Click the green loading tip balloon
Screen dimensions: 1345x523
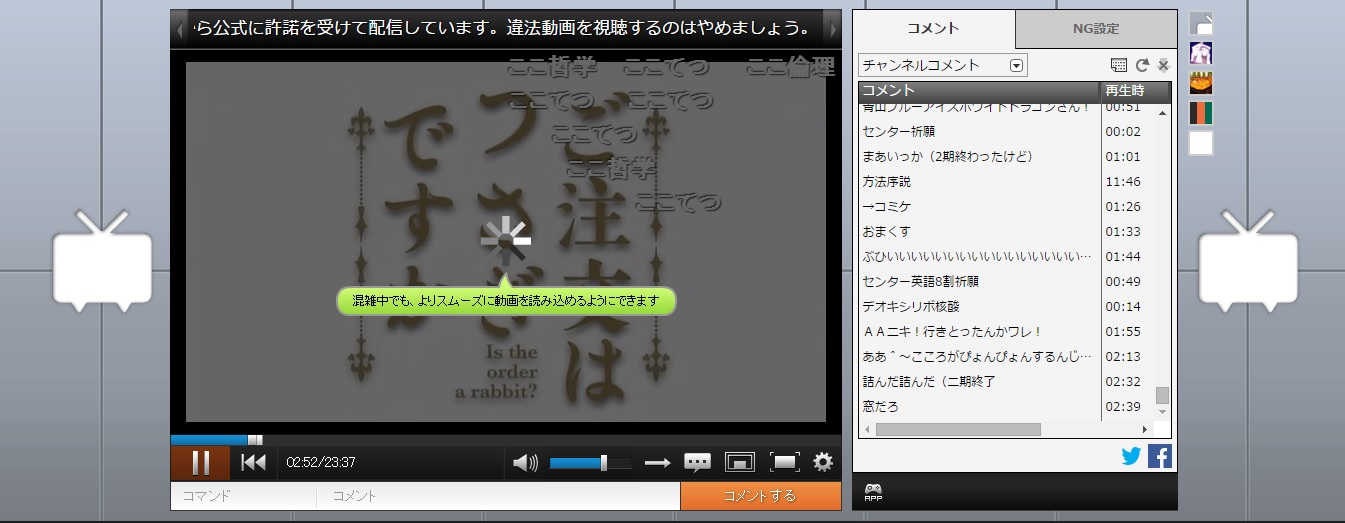507,300
